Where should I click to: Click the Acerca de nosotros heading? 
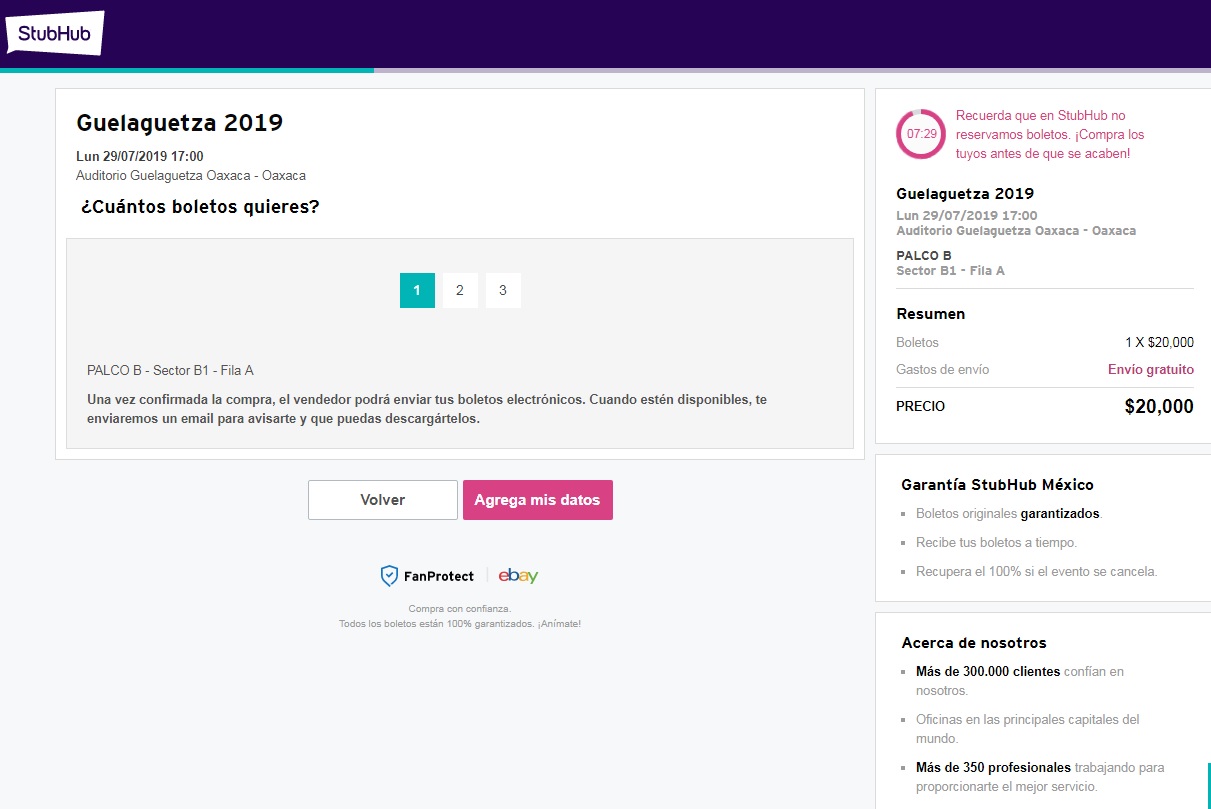coord(974,643)
